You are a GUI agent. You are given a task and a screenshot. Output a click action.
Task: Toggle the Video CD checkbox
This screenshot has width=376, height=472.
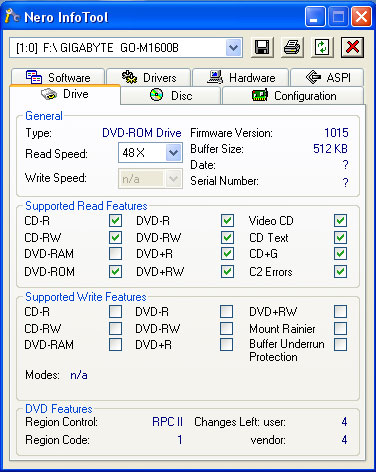[x=340, y=221]
